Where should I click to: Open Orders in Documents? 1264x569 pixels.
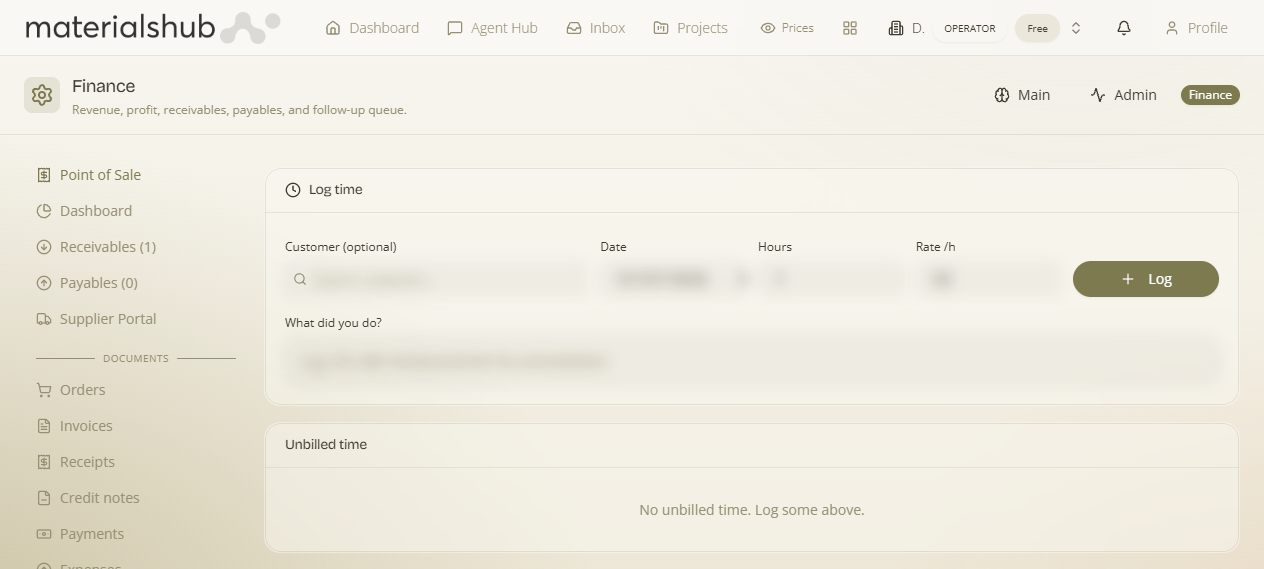(82, 390)
